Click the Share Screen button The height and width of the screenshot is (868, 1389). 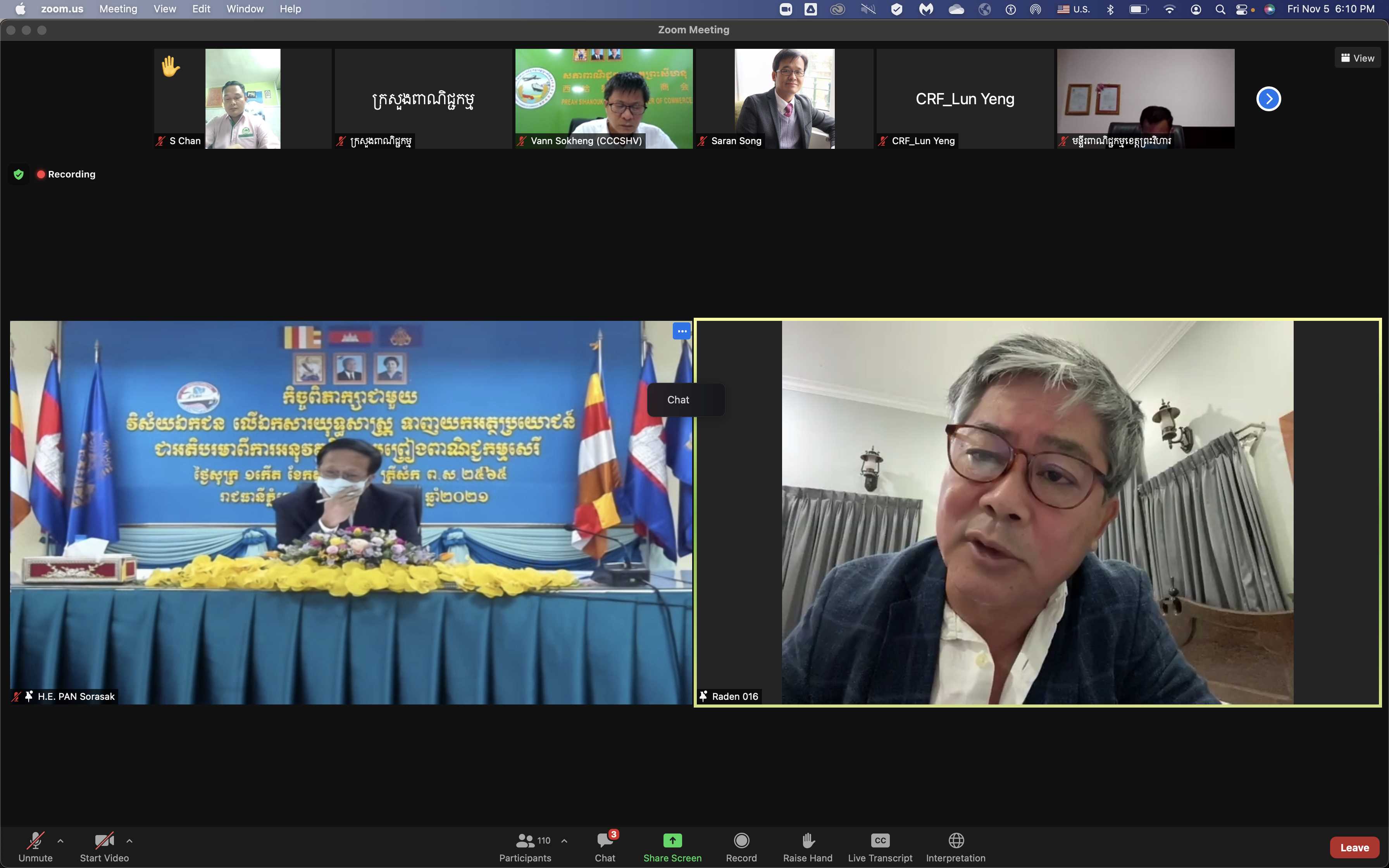(x=672, y=847)
